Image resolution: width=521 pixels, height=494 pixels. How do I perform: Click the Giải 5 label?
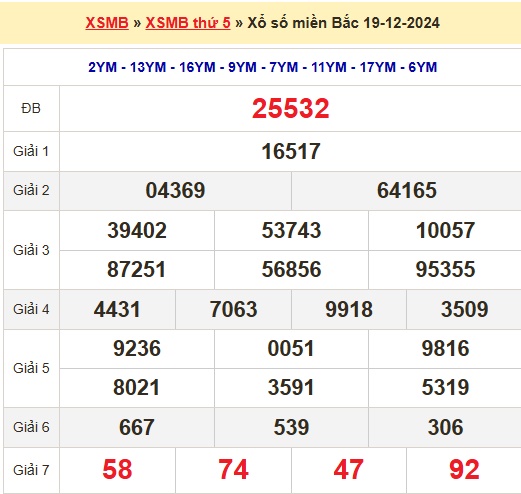[31, 368]
